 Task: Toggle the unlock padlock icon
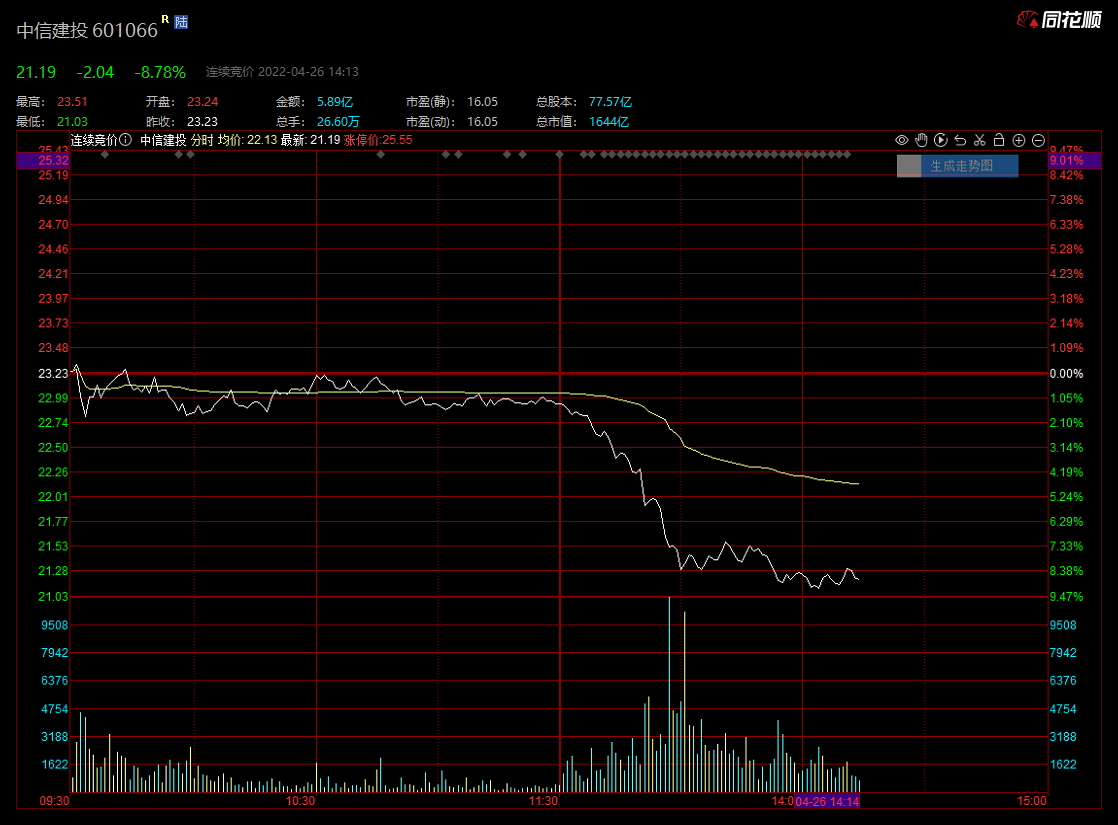click(x=999, y=140)
